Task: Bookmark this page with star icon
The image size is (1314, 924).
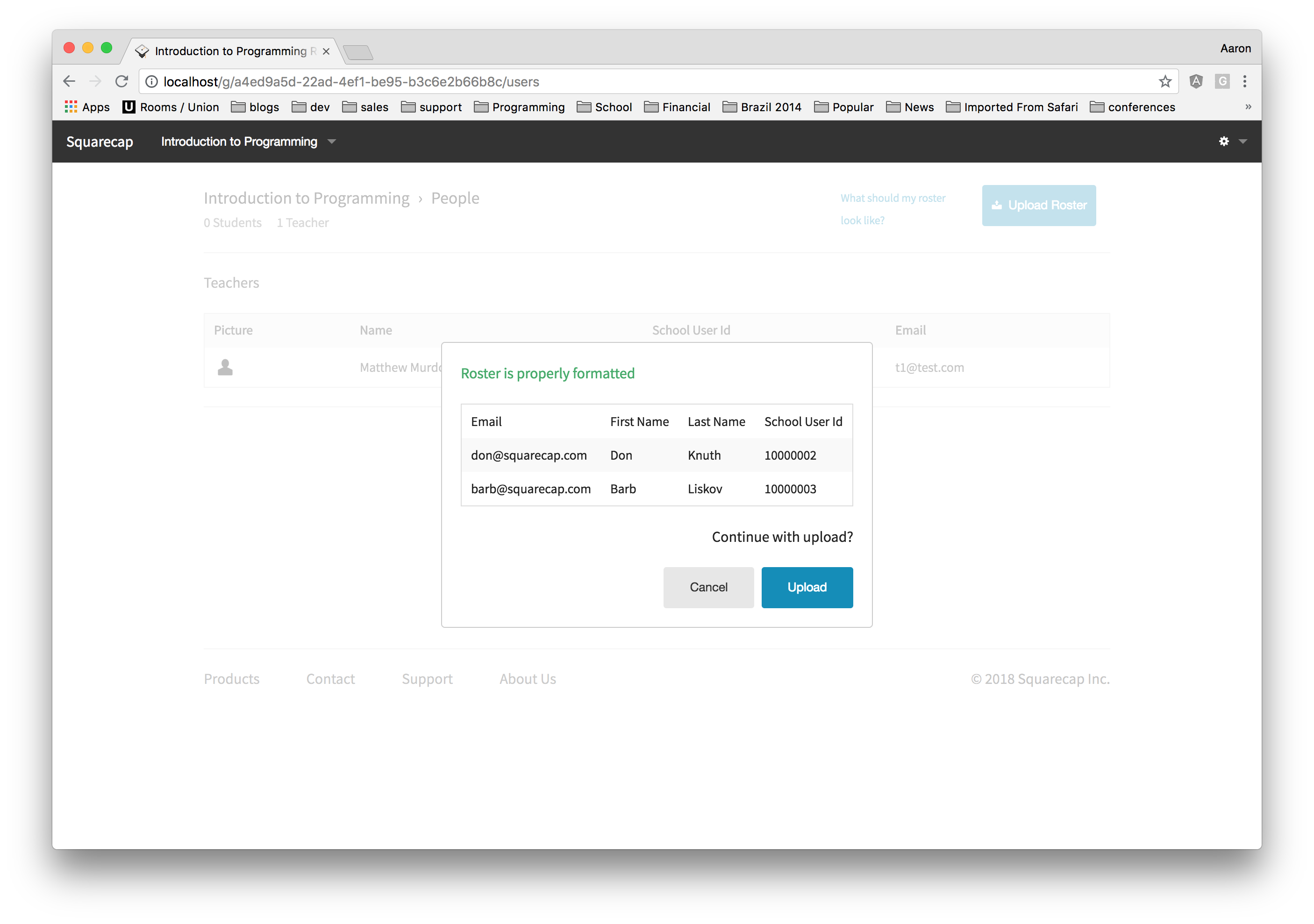Action: pyautogui.click(x=1164, y=81)
